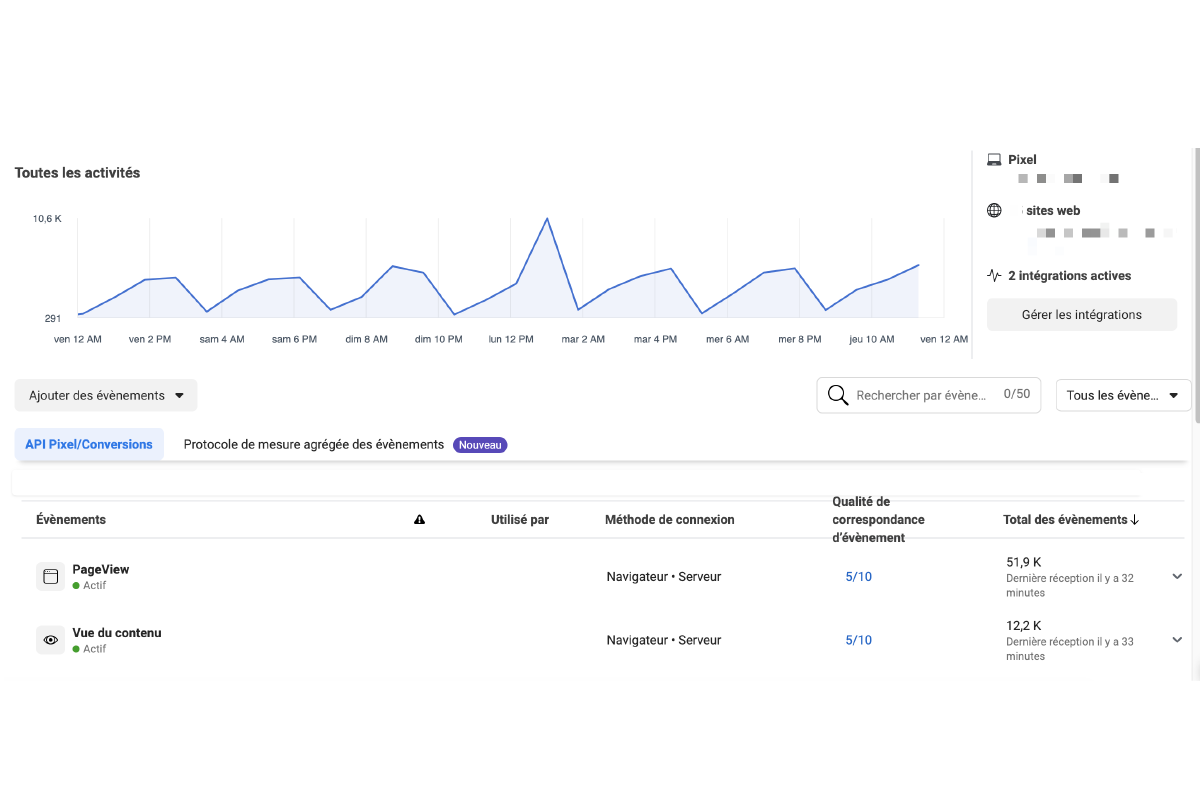The image size is (1200, 795).
Task: Open the Ajouter des évènements dropdown
Action: (106, 395)
